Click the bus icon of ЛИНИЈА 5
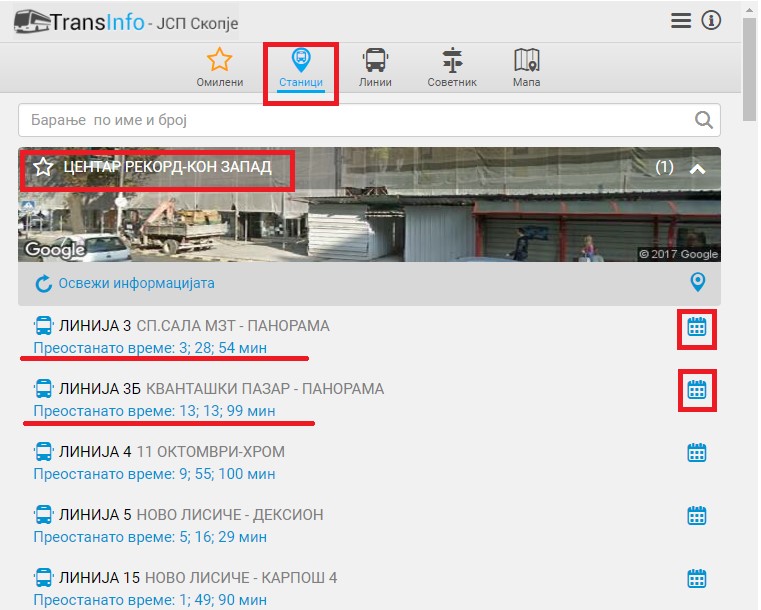 pyautogui.click(x=43, y=515)
